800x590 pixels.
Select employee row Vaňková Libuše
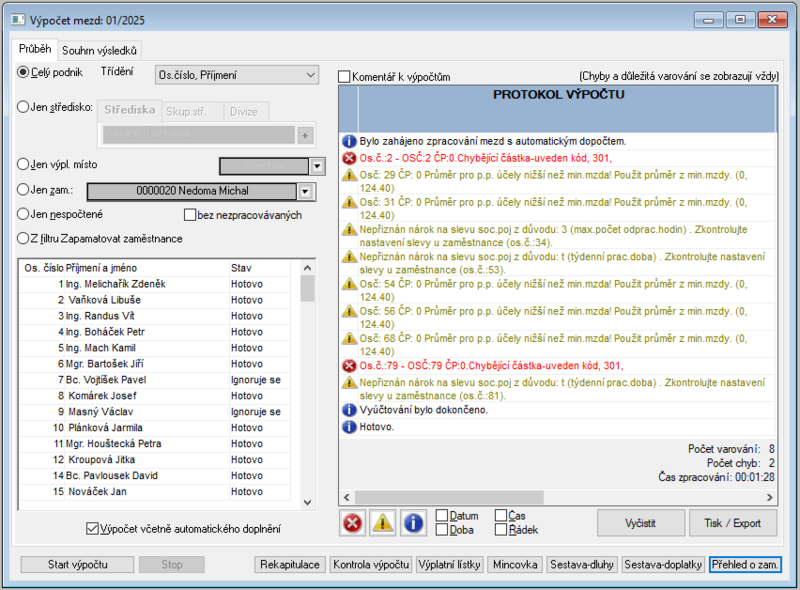[x=155, y=300]
